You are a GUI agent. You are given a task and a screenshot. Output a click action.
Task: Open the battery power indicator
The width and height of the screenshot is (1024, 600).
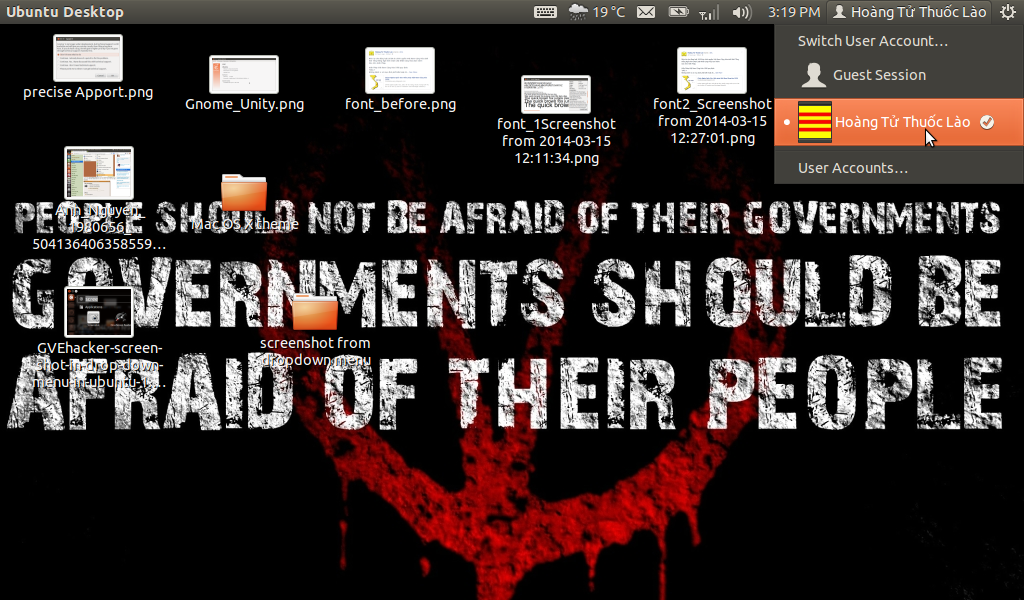coord(679,12)
